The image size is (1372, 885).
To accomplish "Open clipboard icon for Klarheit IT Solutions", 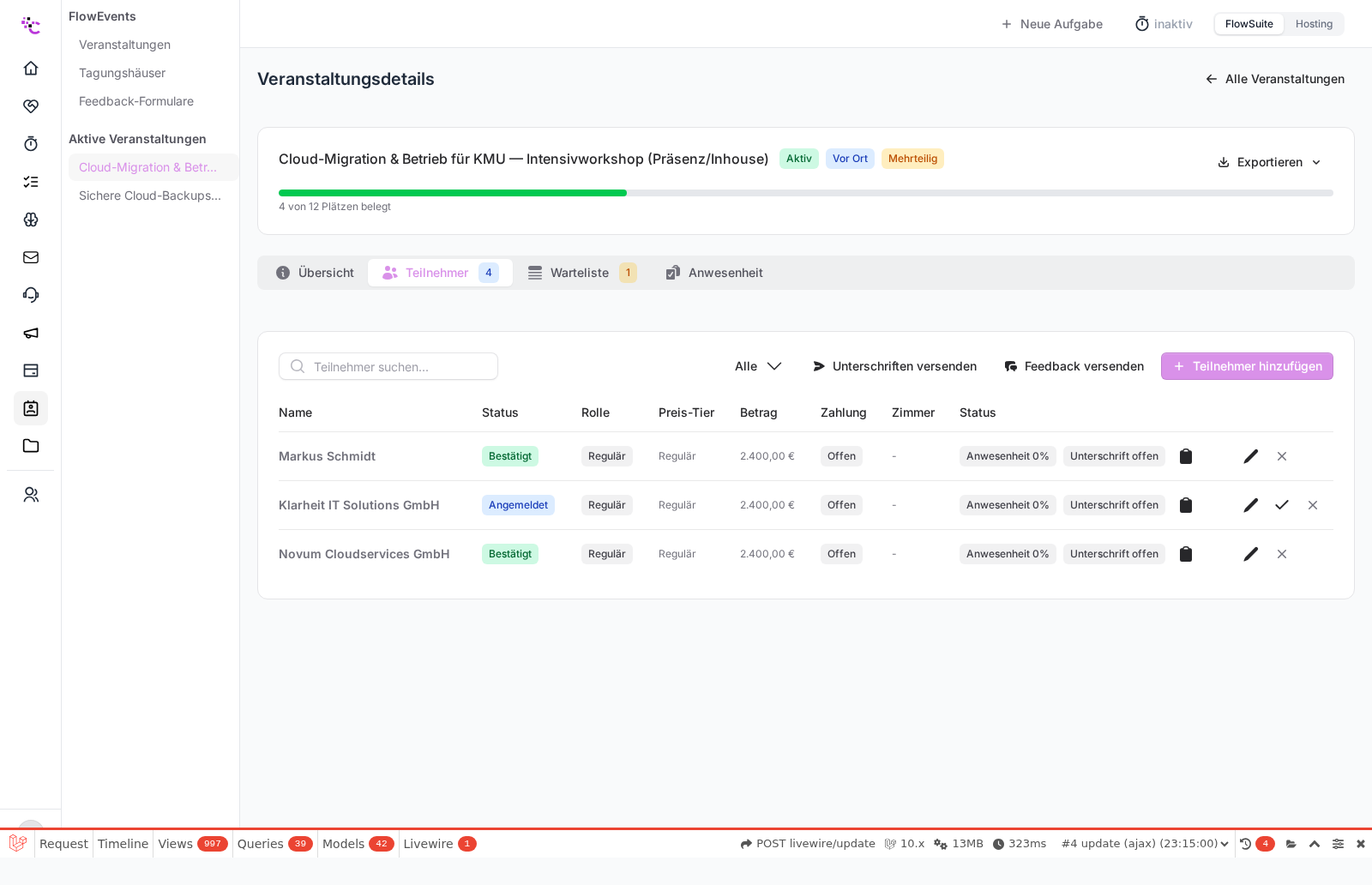I will click(x=1186, y=505).
